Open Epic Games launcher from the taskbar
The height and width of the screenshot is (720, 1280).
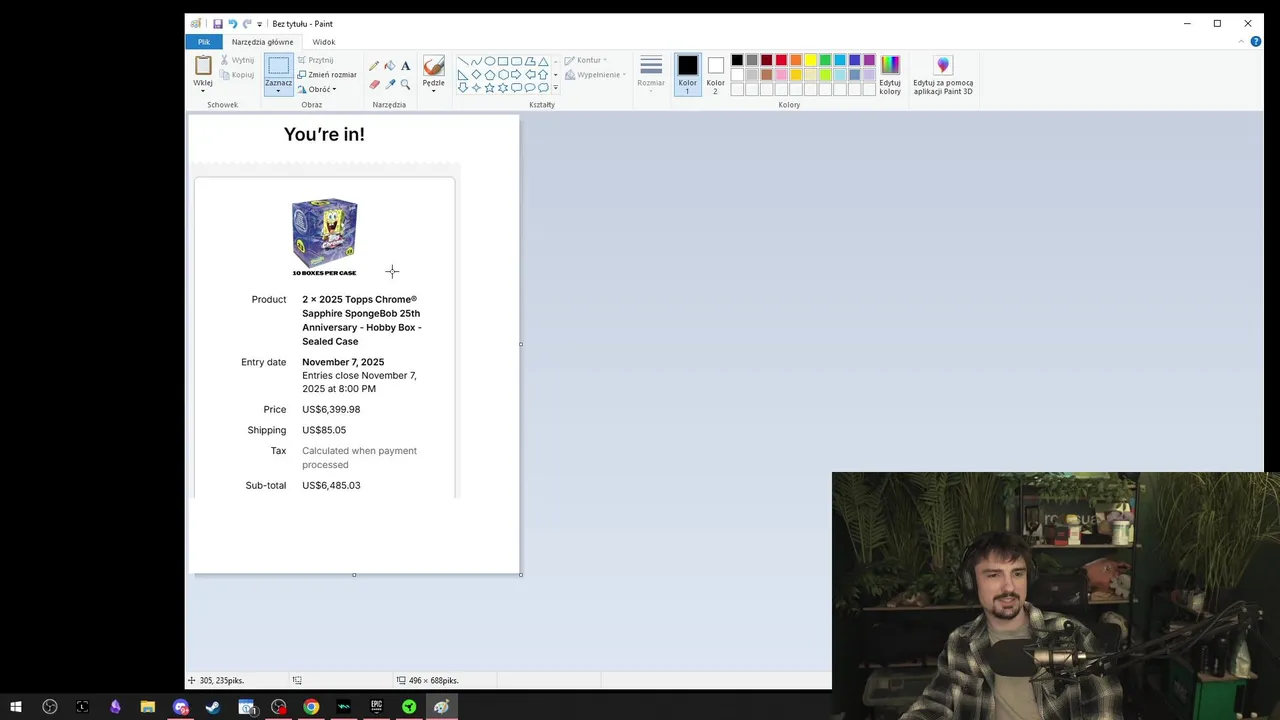376,707
